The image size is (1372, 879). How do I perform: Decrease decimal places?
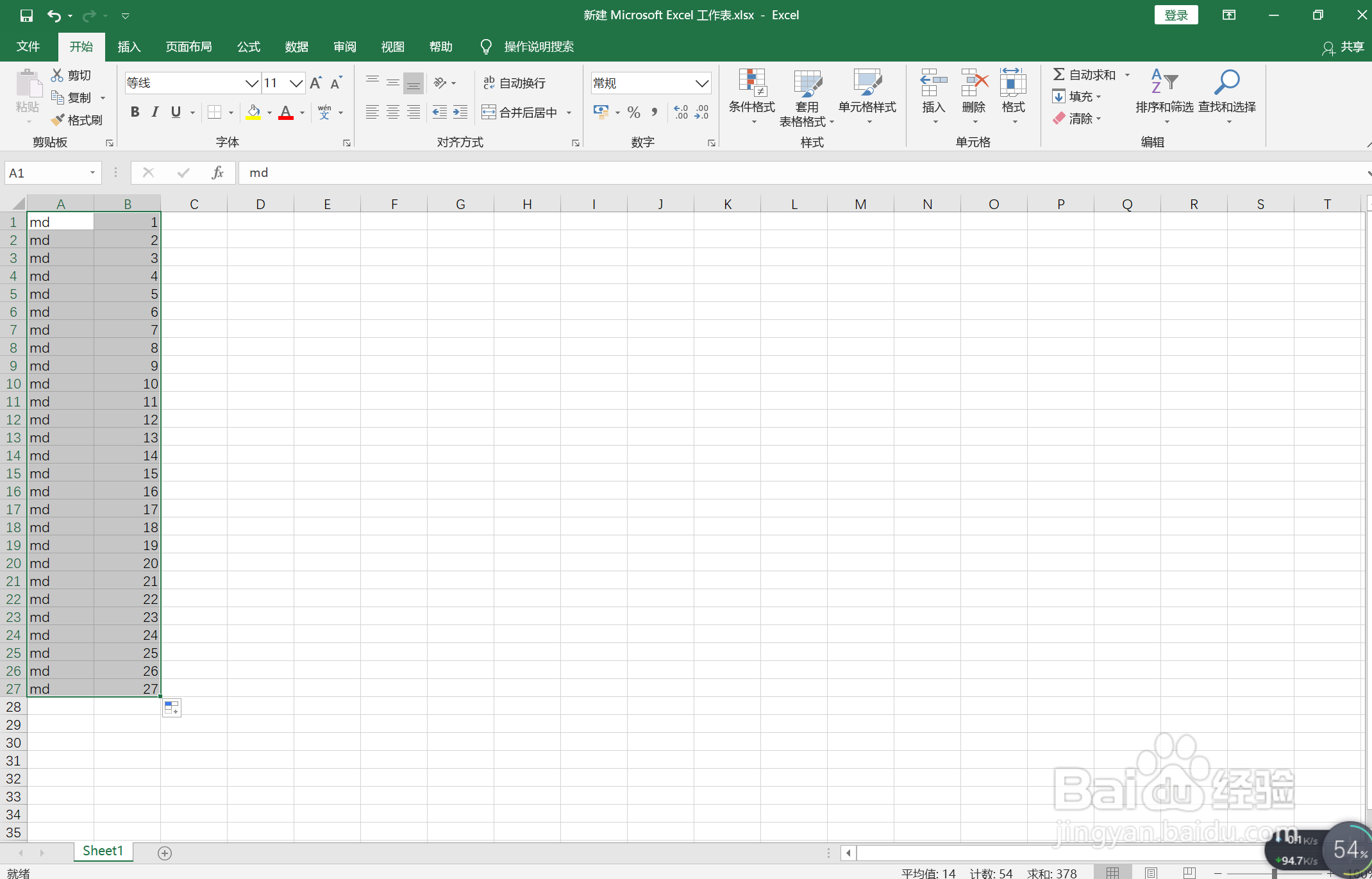click(x=702, y=112)
